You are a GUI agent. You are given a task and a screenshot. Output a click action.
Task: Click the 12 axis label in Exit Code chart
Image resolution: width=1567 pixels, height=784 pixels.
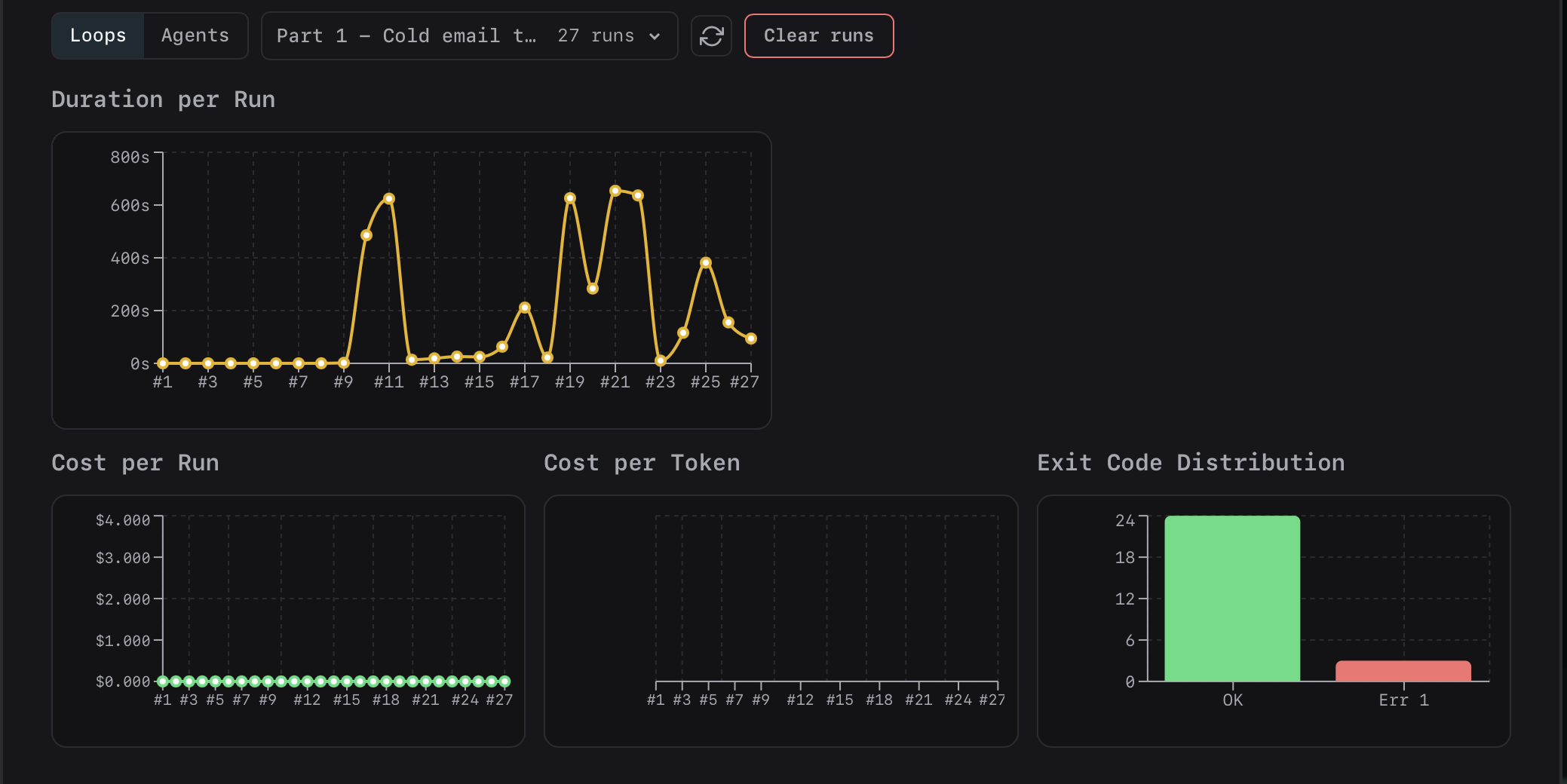(1125, 599)
